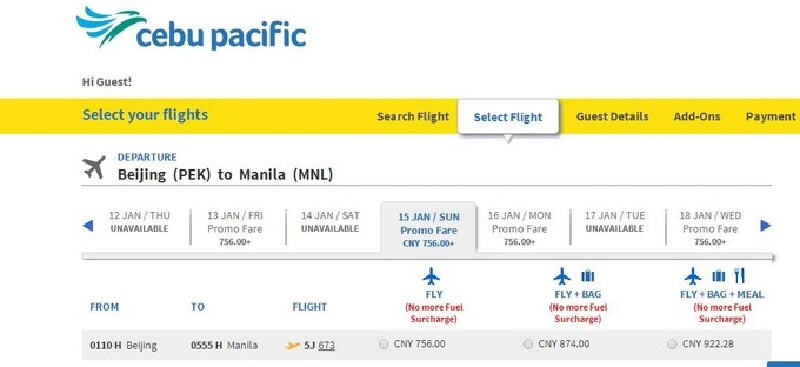Click the luggage icon above FLY + BAG

[x=587, y=276]
